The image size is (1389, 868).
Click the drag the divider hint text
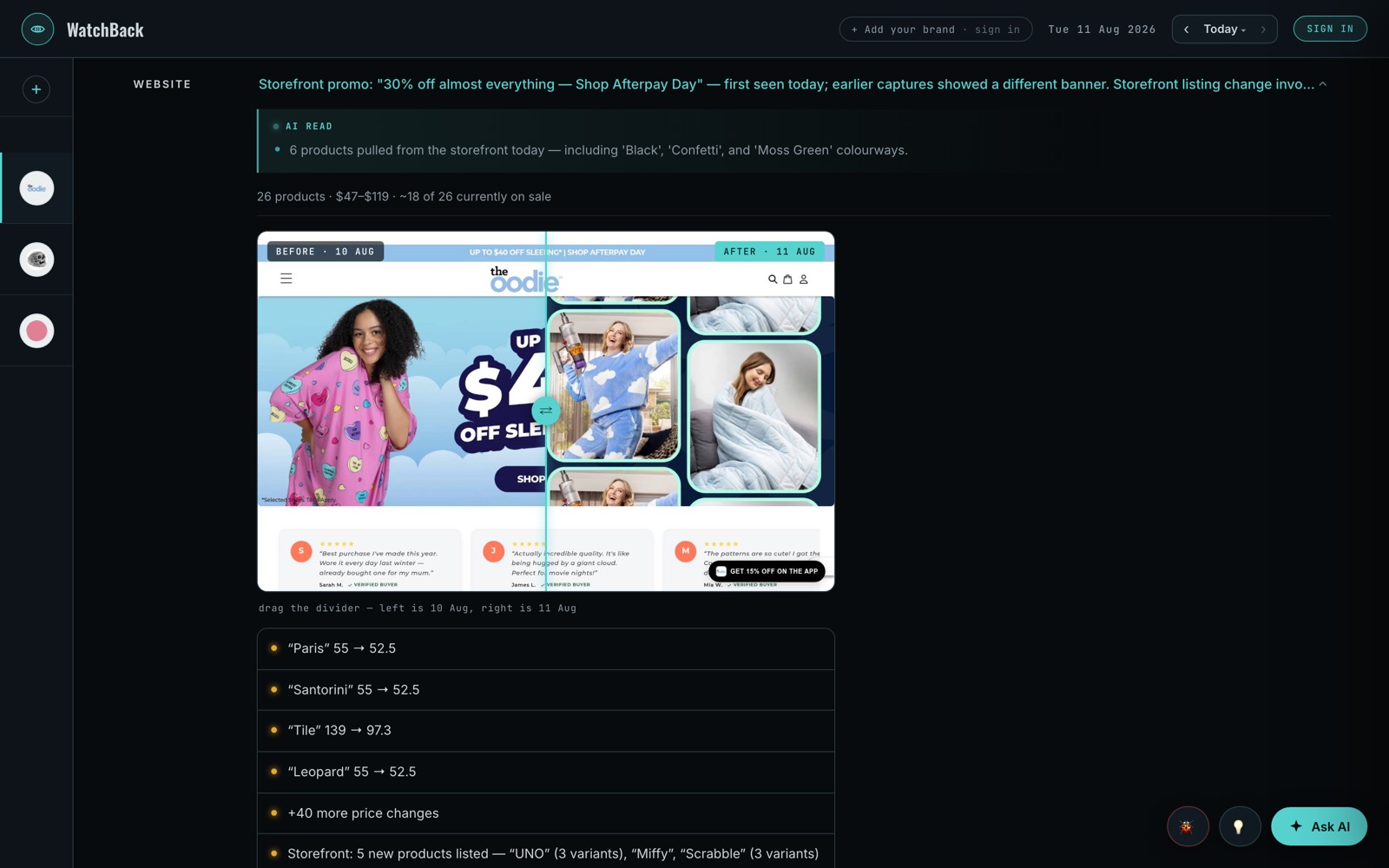[418, 608]
